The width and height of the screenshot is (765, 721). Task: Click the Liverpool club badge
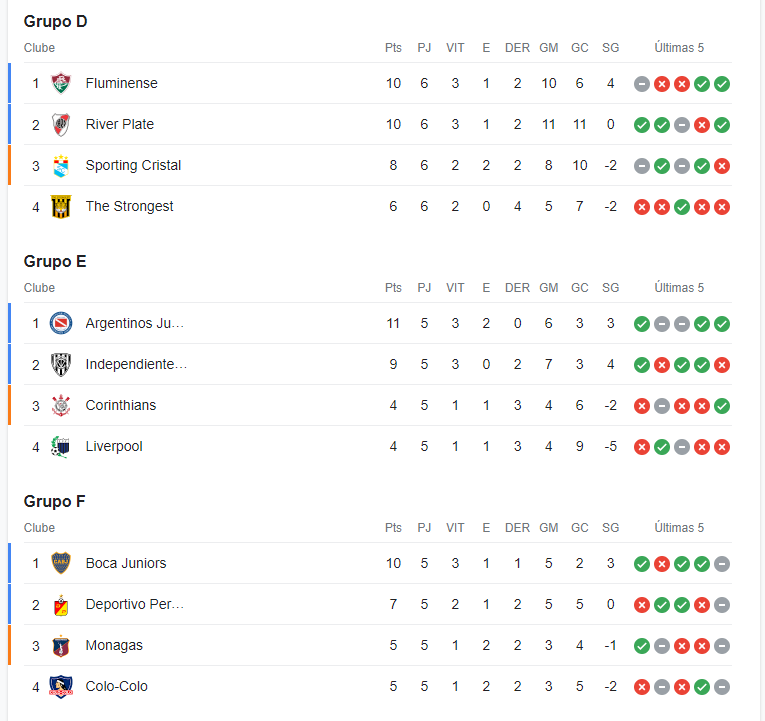point(61,447)
